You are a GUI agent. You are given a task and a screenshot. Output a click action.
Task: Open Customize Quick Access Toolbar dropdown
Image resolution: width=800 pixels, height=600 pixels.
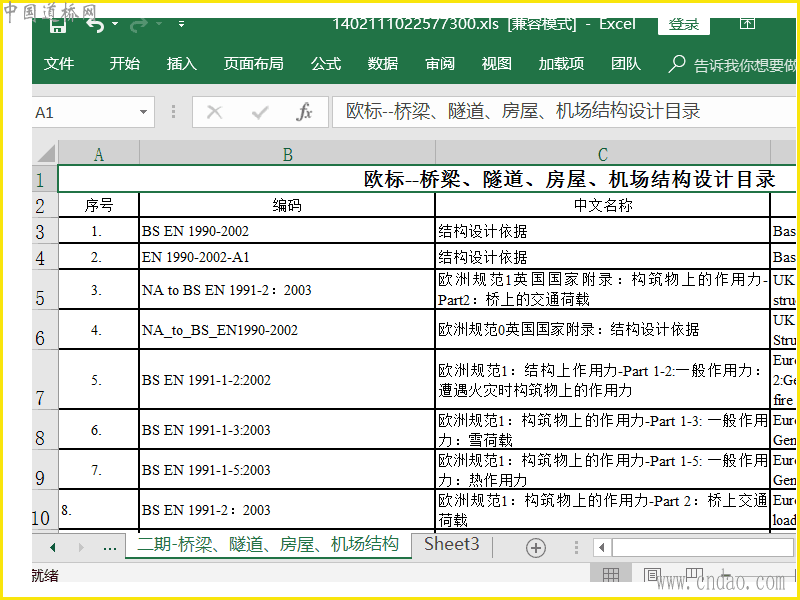181,23
